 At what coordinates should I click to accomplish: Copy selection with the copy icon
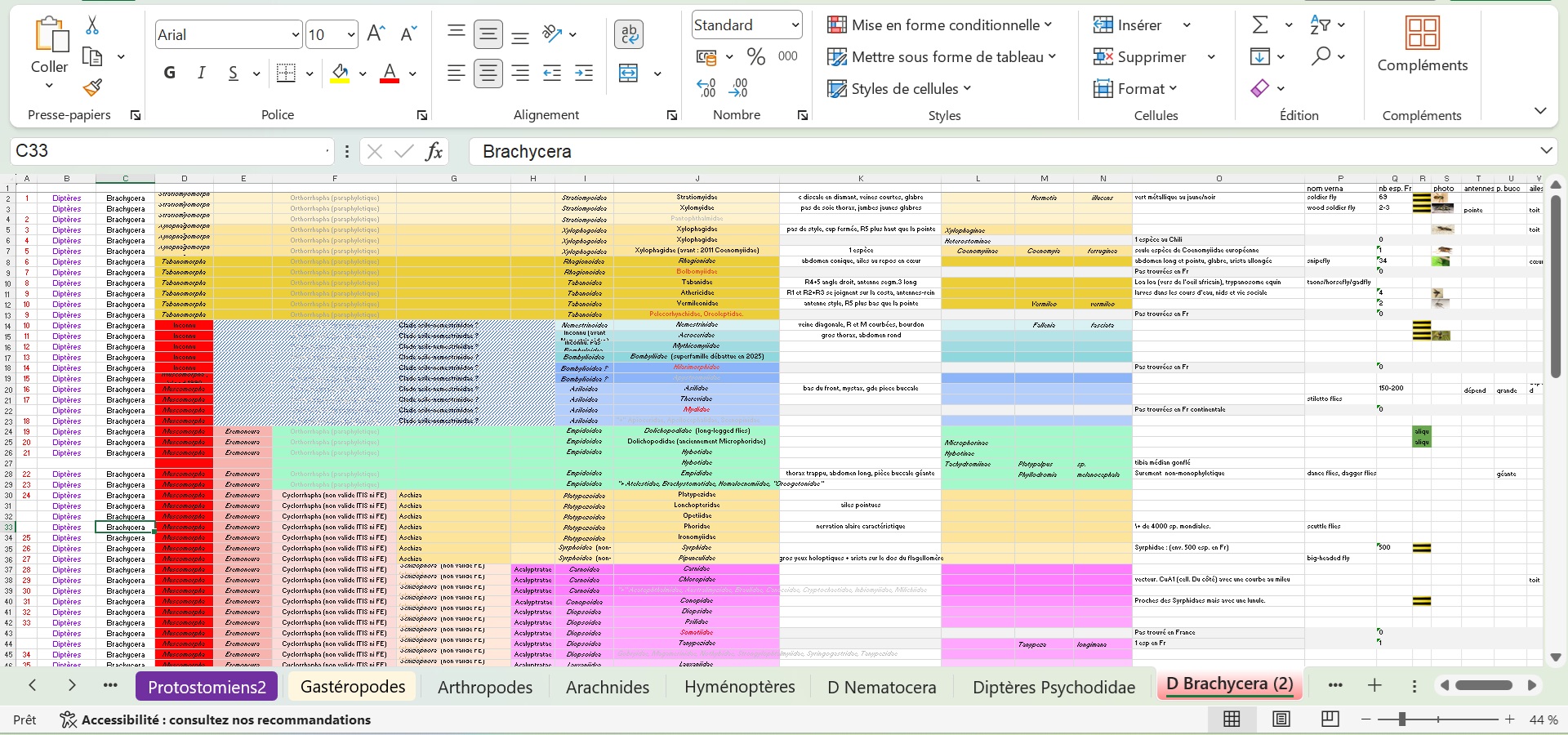[x=92, y=56]
